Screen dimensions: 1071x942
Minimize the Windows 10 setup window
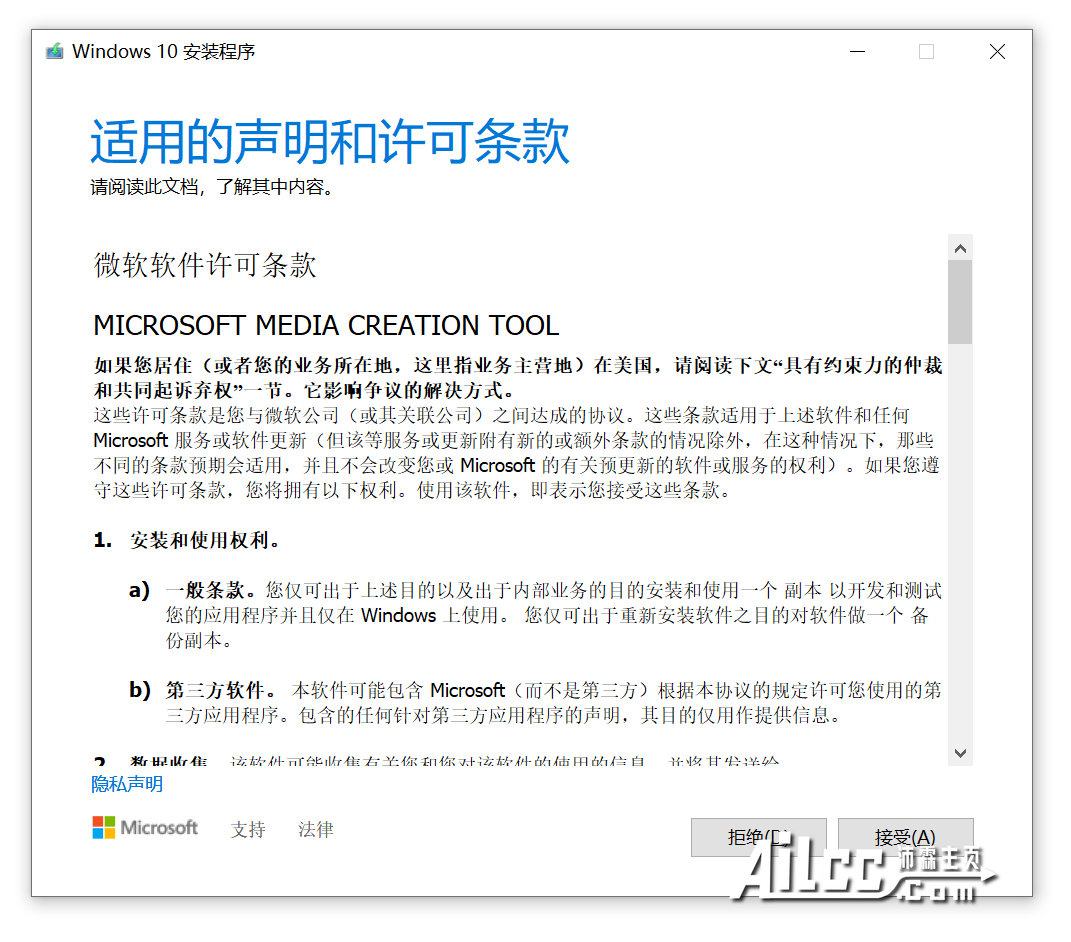click(x=857, y=51)
